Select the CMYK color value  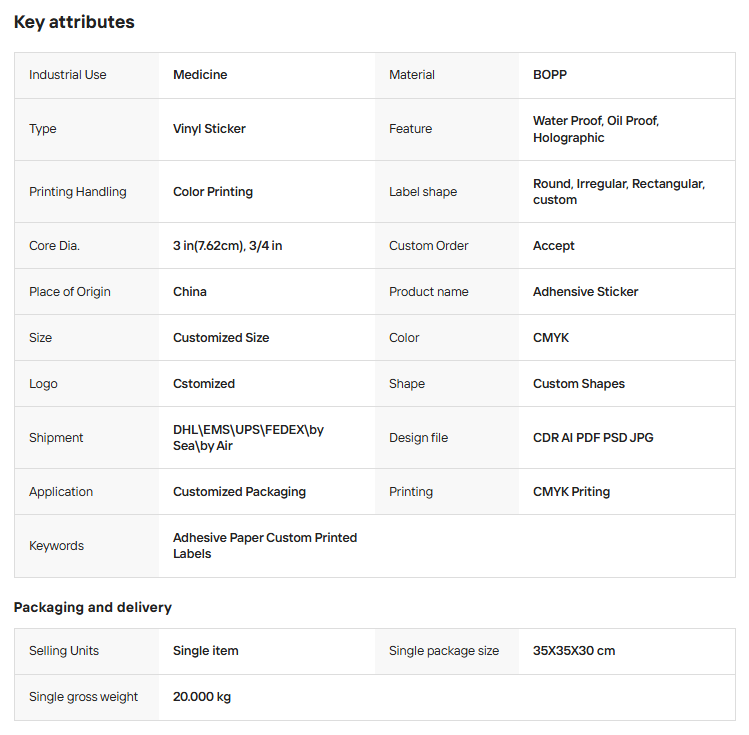pos(551,338)
